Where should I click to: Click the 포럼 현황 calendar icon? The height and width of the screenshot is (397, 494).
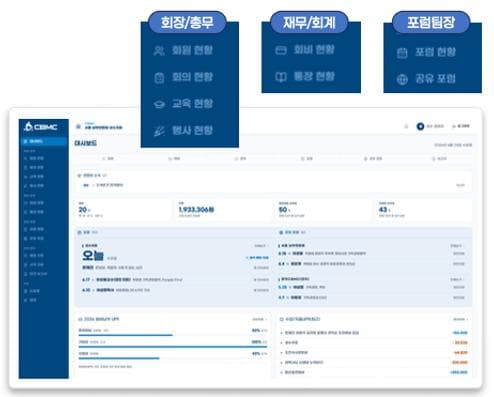point(402,53)
